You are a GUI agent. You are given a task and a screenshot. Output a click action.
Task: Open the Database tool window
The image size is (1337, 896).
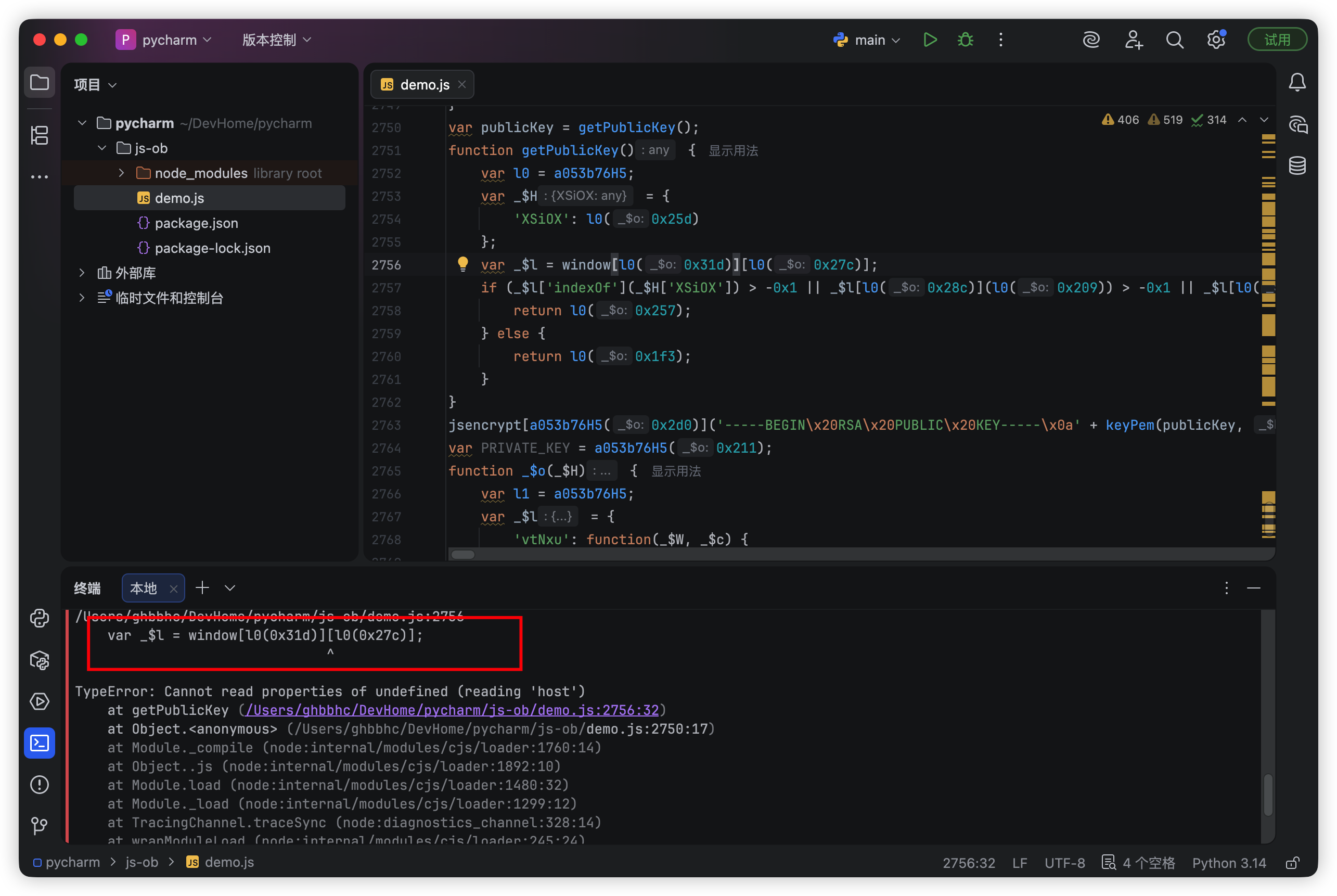tap(1297, 165)
